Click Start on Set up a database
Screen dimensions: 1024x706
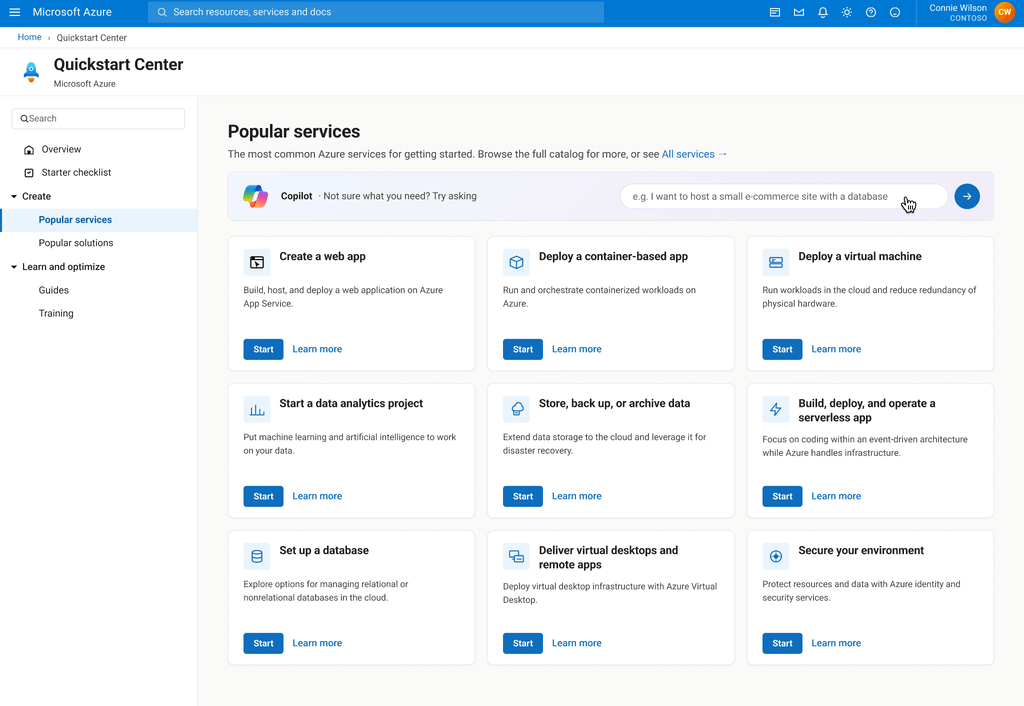click(263, 643)
